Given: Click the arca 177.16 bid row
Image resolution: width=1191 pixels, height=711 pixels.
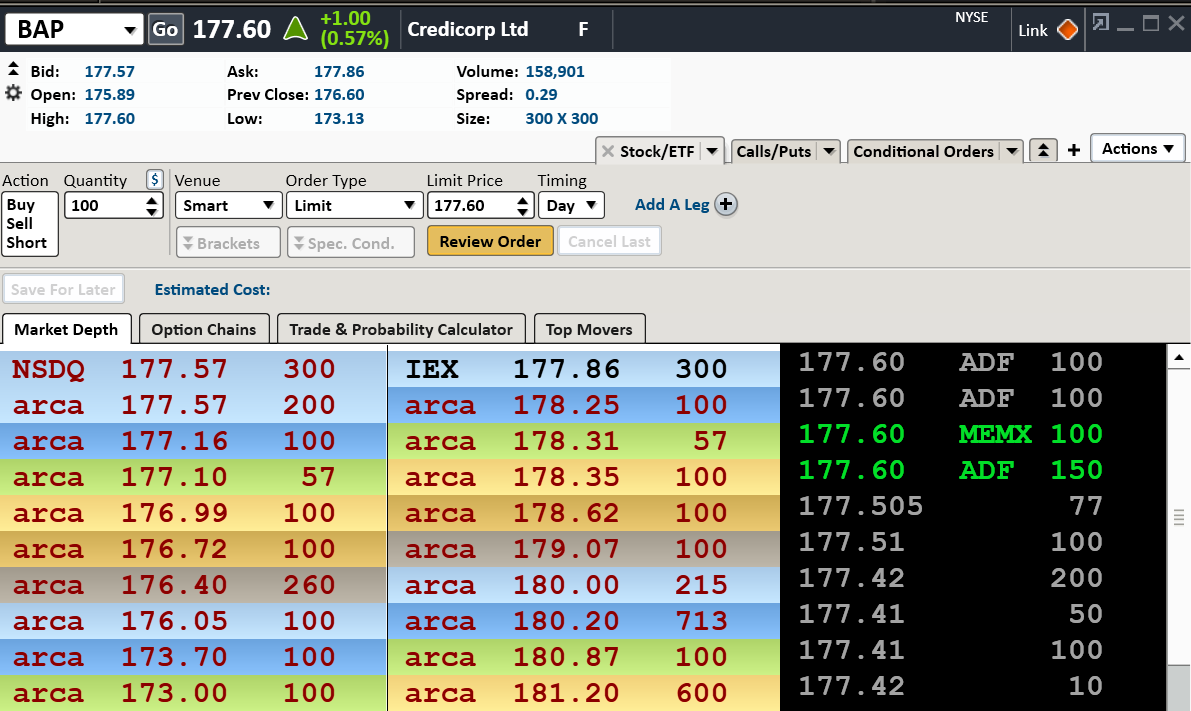Looking at the screenshot, I should (193, 441).
